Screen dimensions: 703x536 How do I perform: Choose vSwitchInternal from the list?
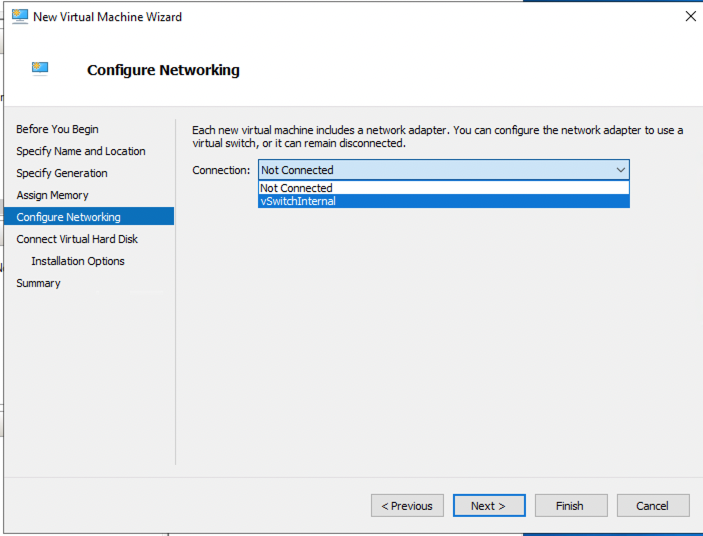[x=444, y=201]
